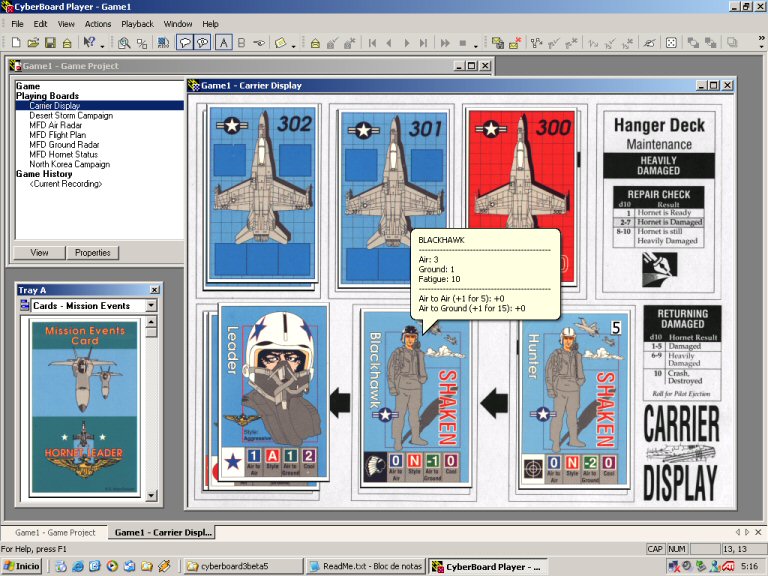Maximize the Game1 - Game Project window
Screen dimensions: 768x576
(471, 66)
